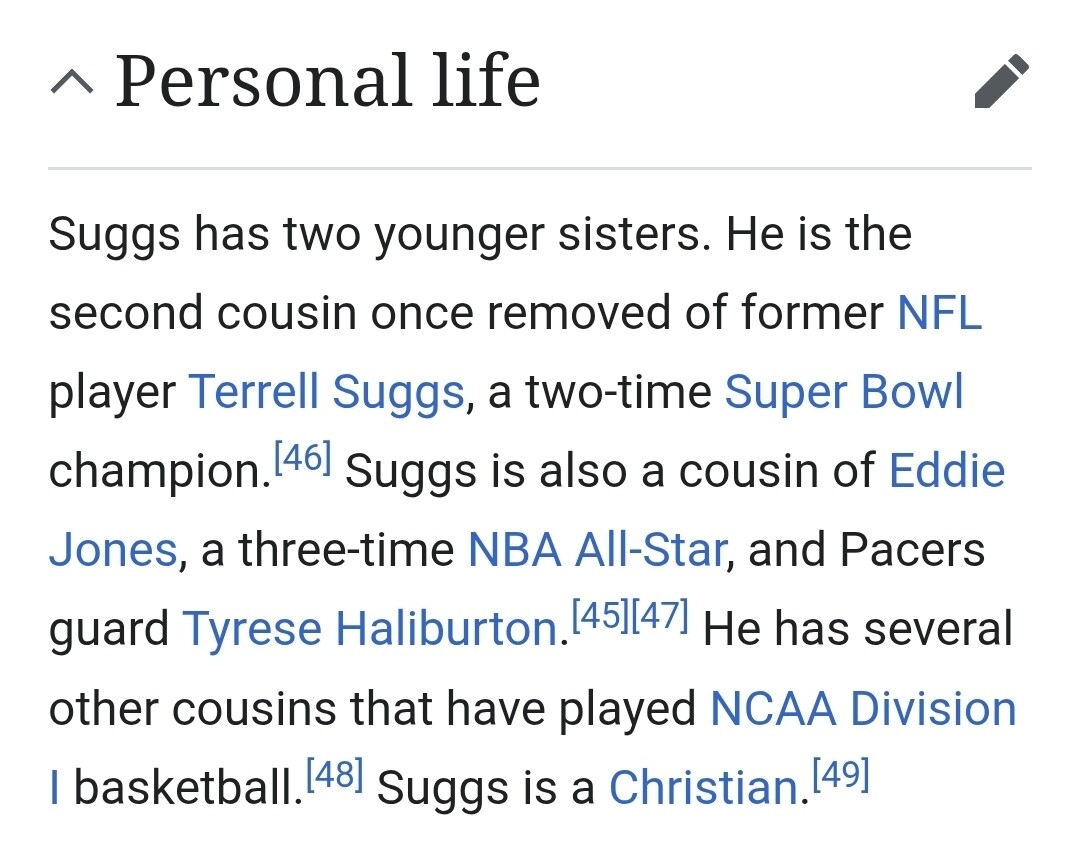Open the Terrell Suggs article link
This screenshot has width=1080, height=845.
(326, 393)
